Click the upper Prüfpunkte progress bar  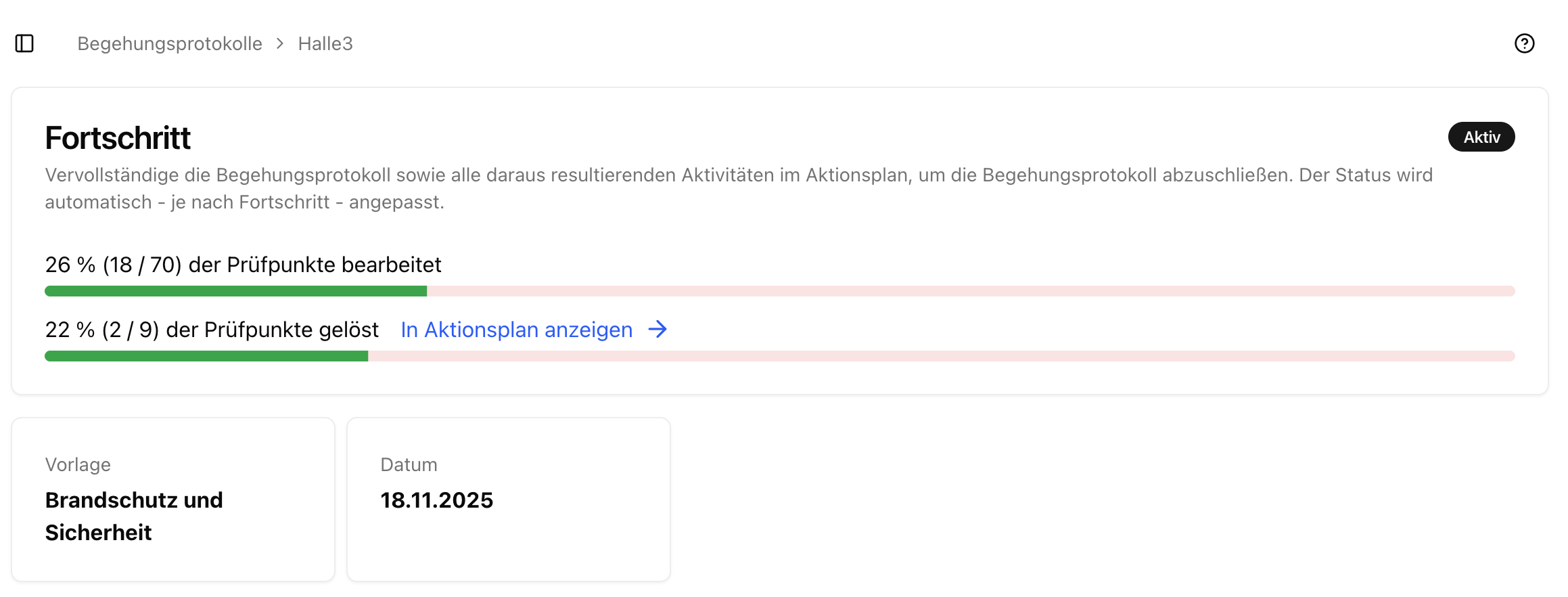[x=778, y=290]
